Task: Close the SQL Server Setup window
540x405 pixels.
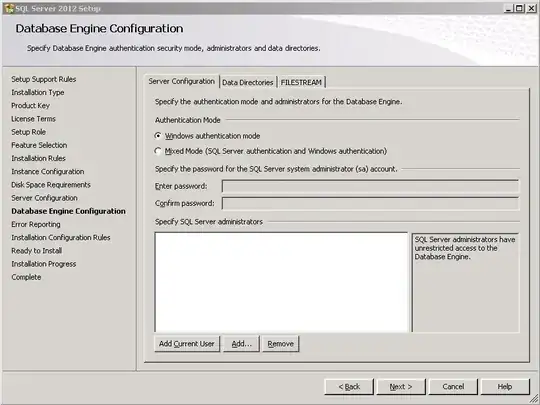Action: (531, 8)
